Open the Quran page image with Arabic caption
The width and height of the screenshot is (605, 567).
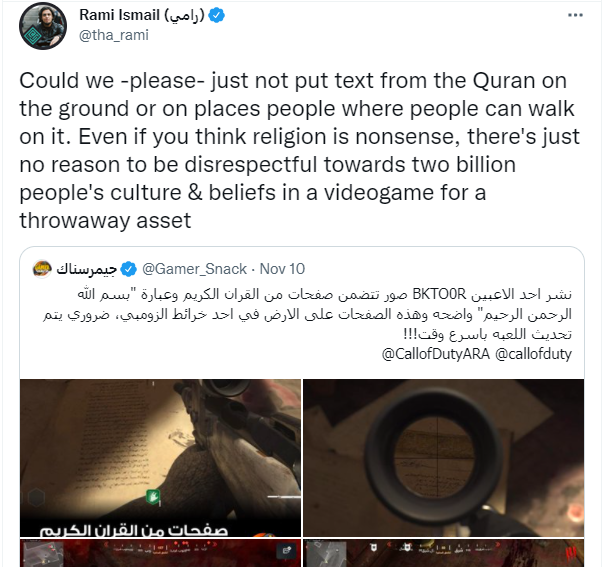(160, 458)
